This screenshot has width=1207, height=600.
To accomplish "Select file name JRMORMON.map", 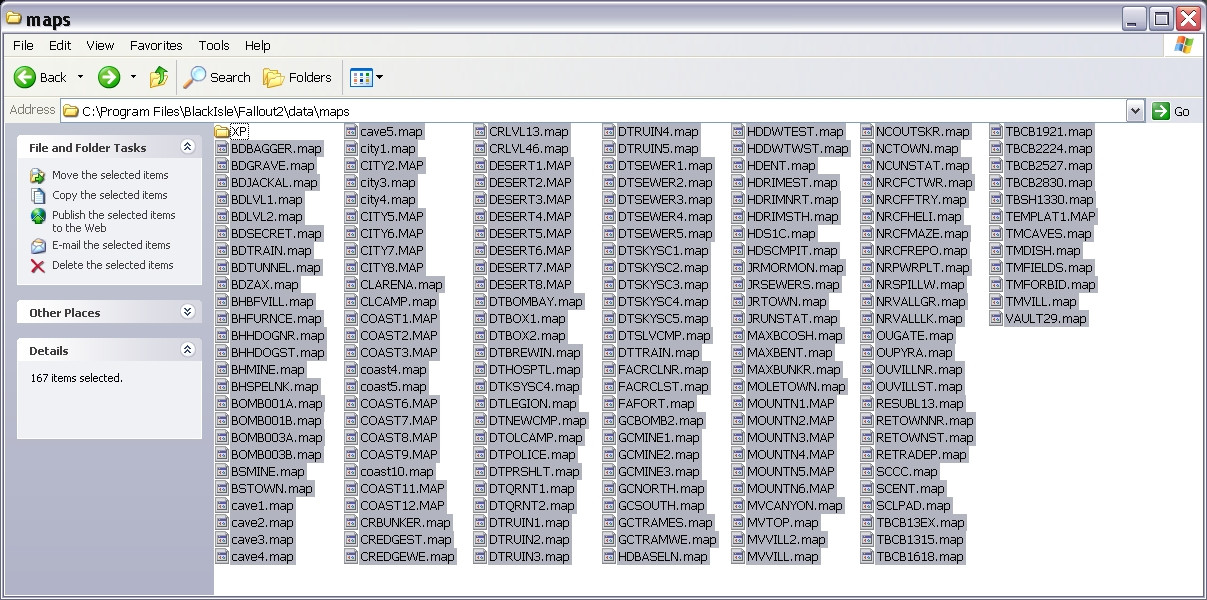I will (796, 268).
